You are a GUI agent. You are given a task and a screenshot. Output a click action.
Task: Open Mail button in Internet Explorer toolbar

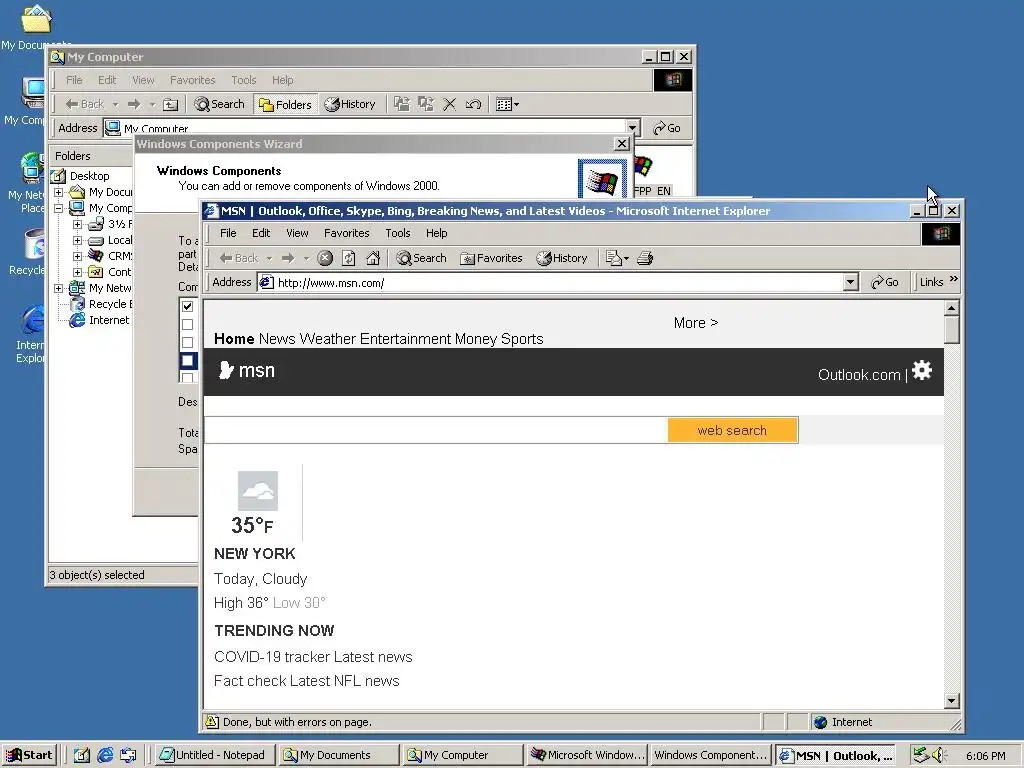616,258
